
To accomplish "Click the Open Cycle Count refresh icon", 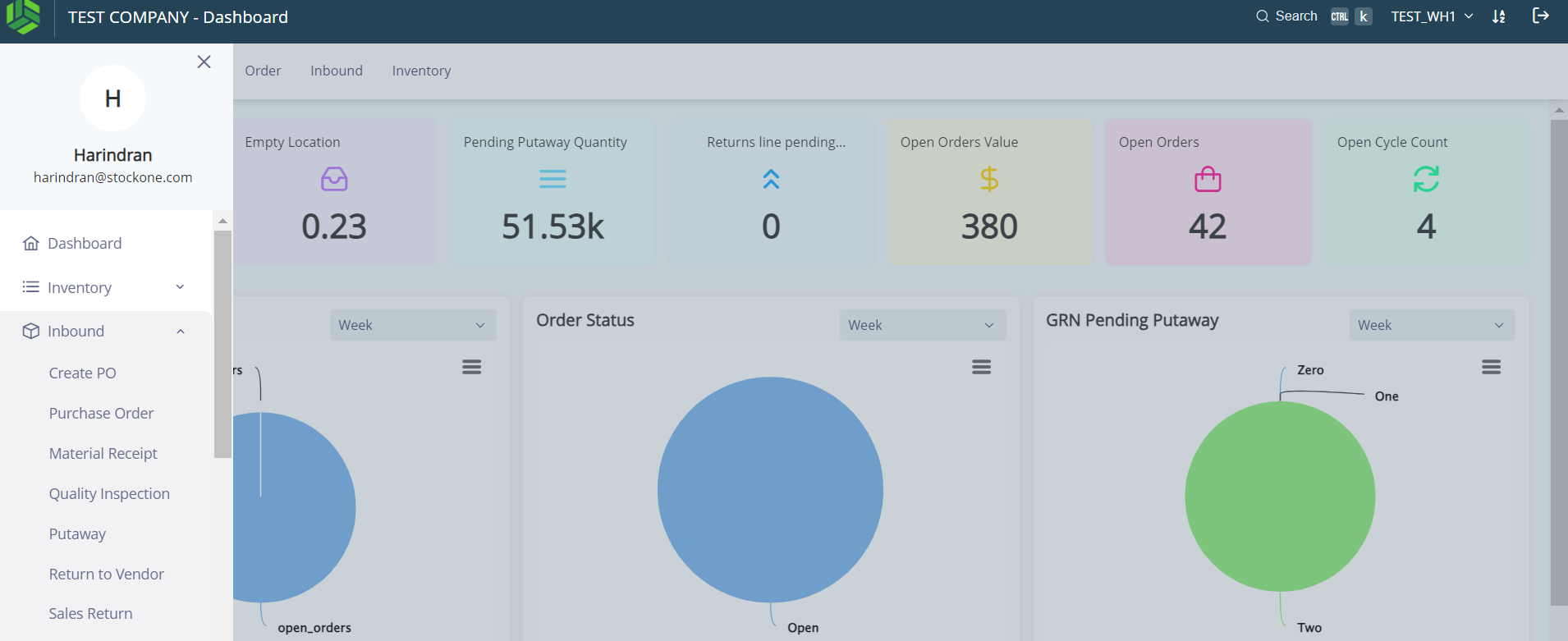I will click(1425, 179).
